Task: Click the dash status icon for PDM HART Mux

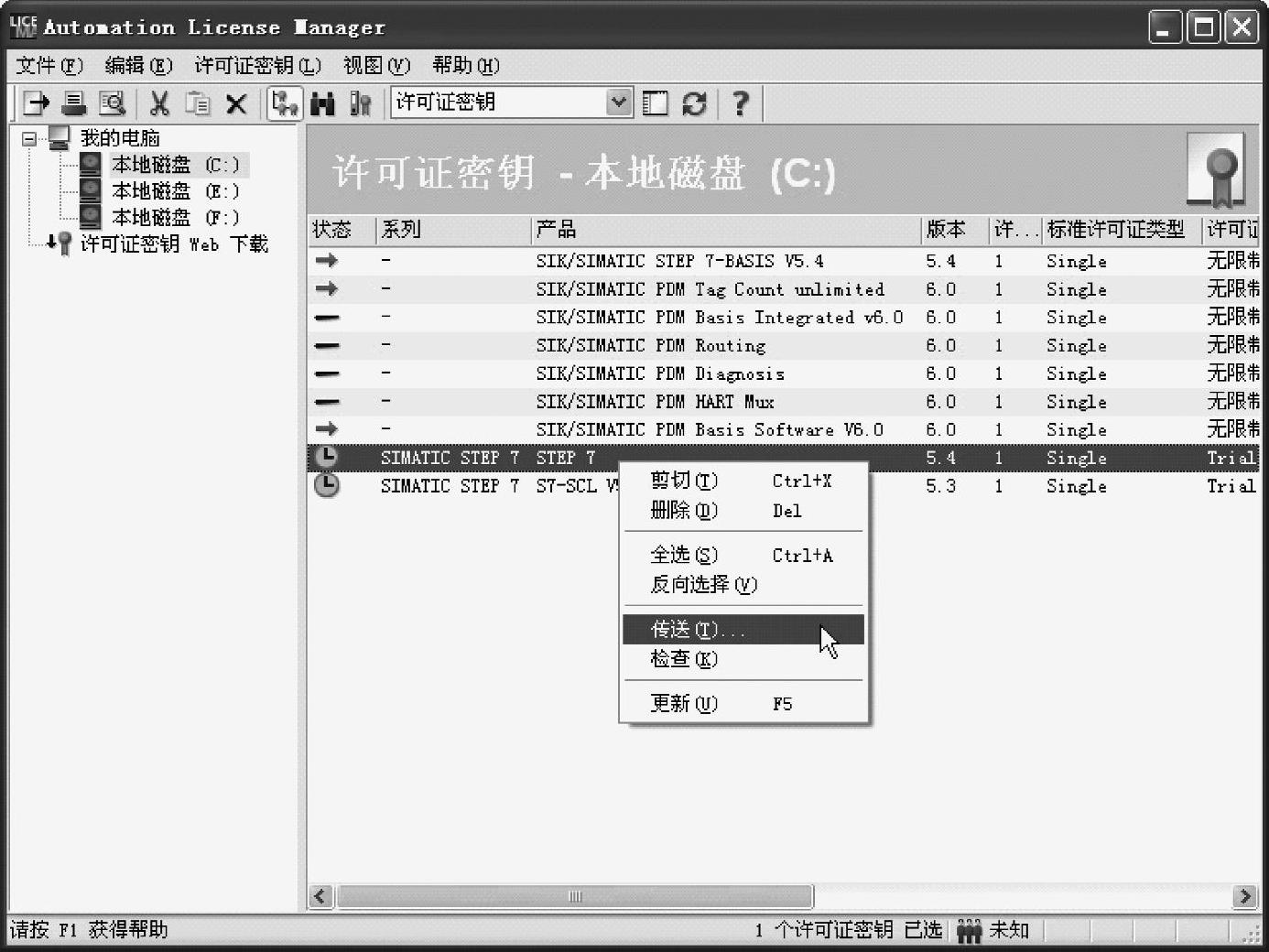Action: click(x=327, y=402)
